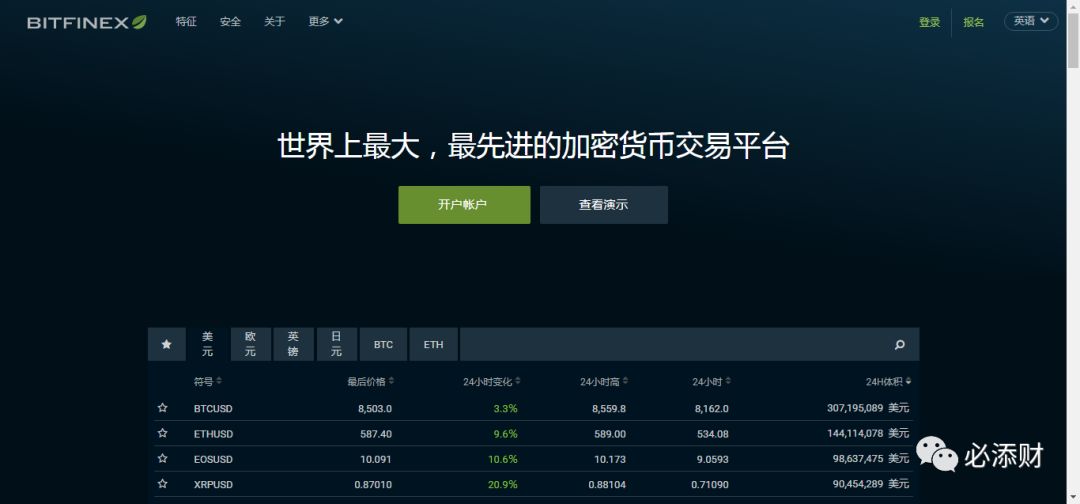This screenshot has height=504, width=1080.
Task: Select the 日元 currency tab
Action: point(336,344)
